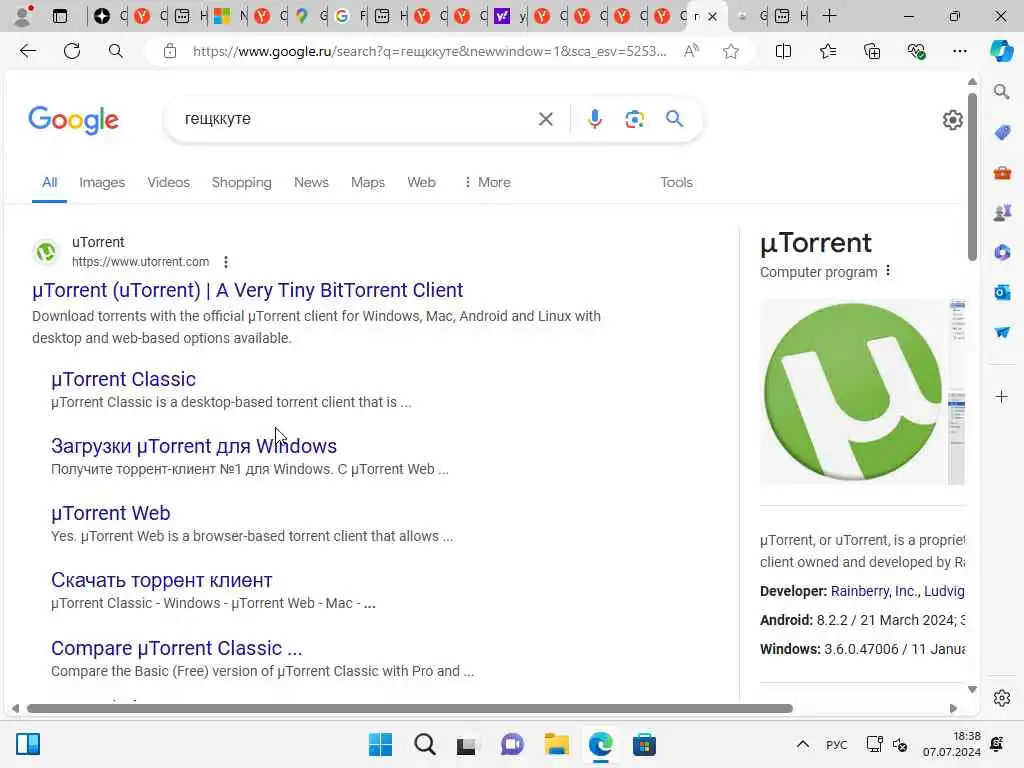
Task: Open tab actions menu button
Action: (59, 16)
